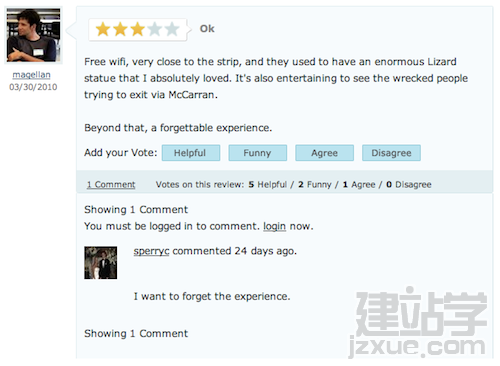Click the Ok rating label
This screenshot has height=366, width=500.
tap(207, 29)
